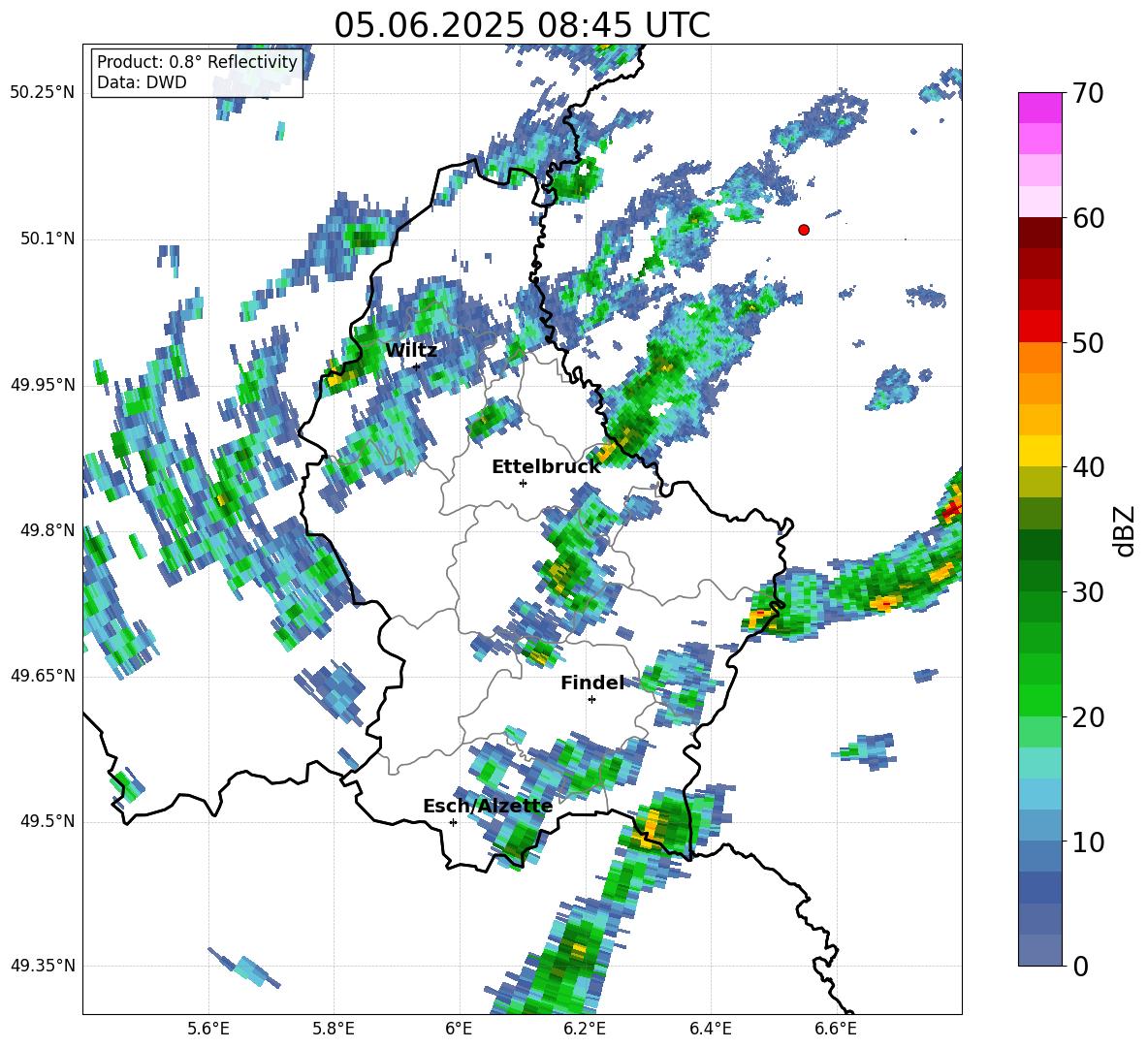Click the 50 dBZ colorbar label

tap(1088, 342)
